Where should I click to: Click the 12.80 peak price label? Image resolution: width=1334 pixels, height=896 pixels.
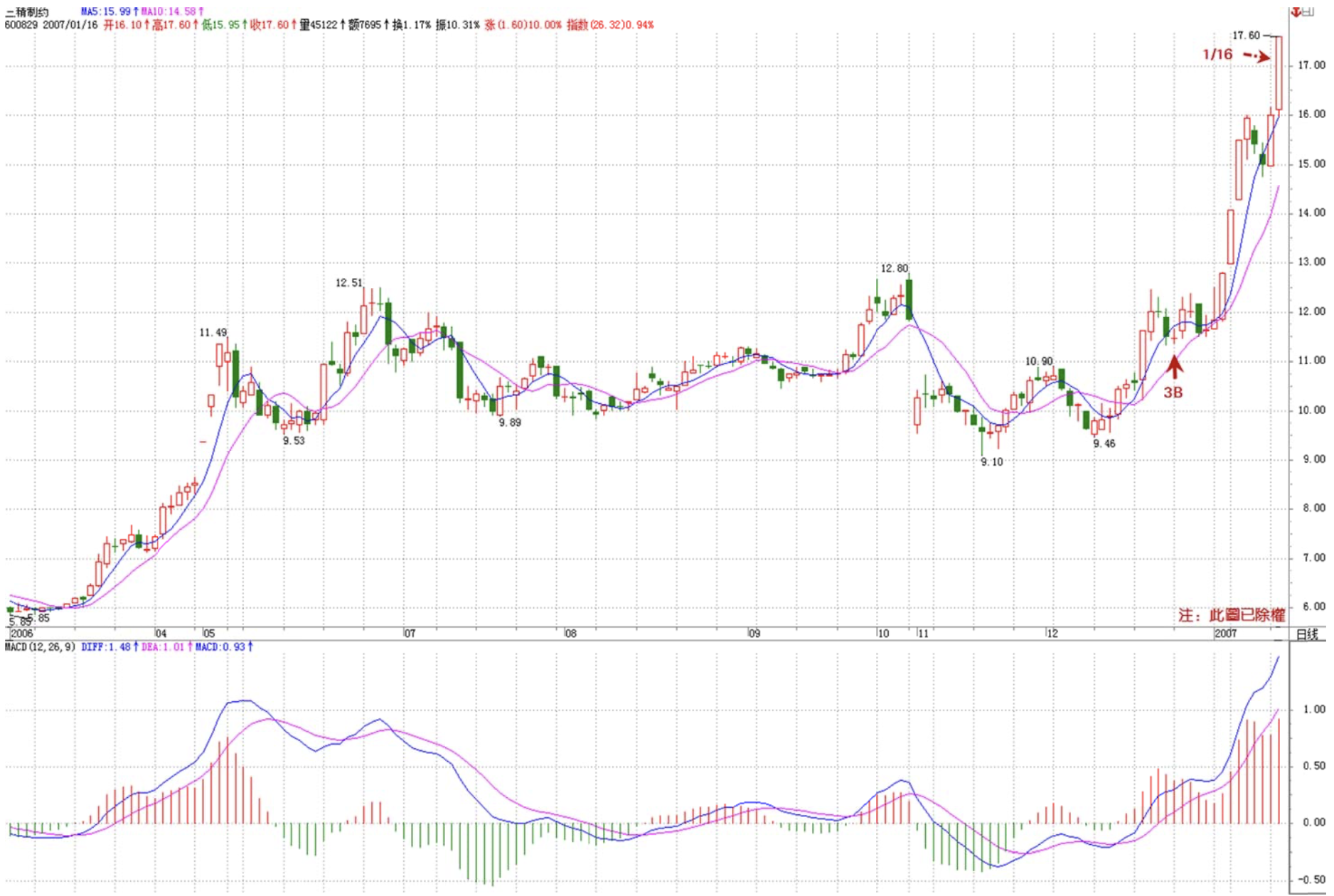coord(894,268)
